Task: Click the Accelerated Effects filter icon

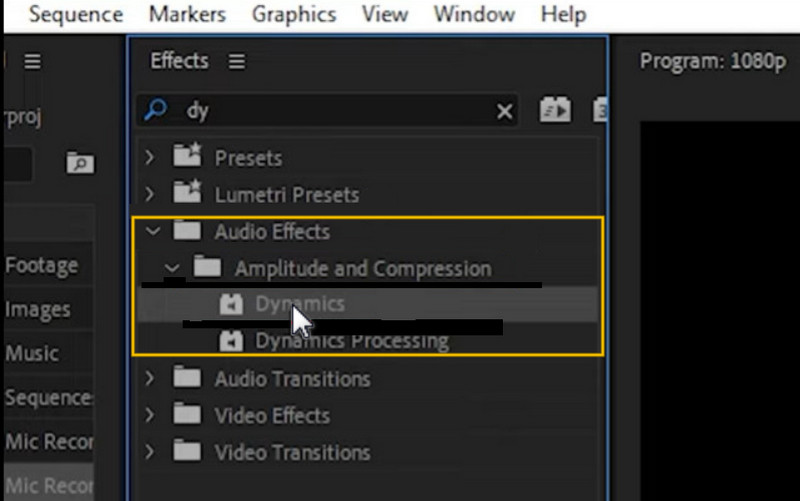Action: [554, 111]
